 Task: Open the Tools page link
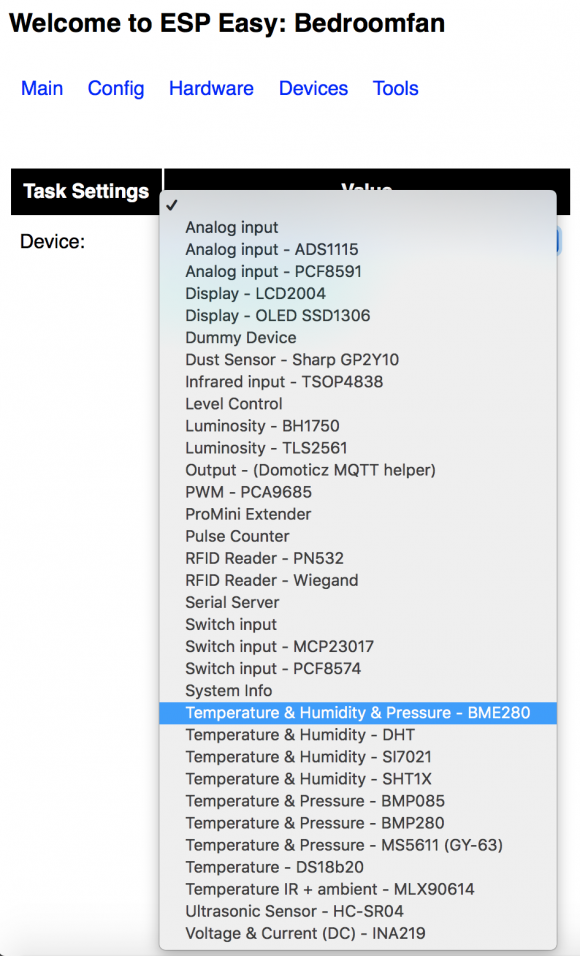[396, 88]
